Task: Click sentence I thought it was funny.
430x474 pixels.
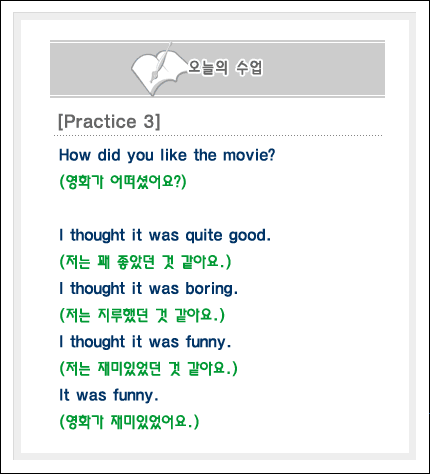Action: 145,342
